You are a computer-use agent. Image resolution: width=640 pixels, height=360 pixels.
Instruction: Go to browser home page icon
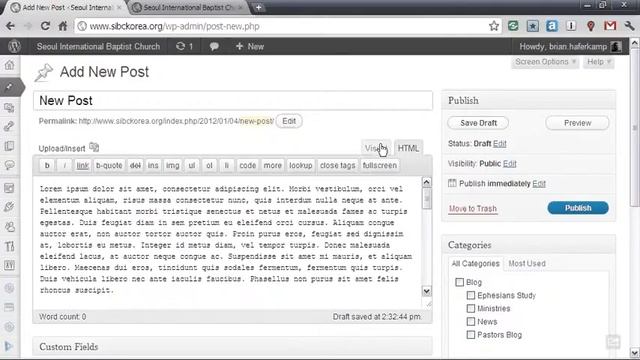pyautogui.click(x=63, y=26)
